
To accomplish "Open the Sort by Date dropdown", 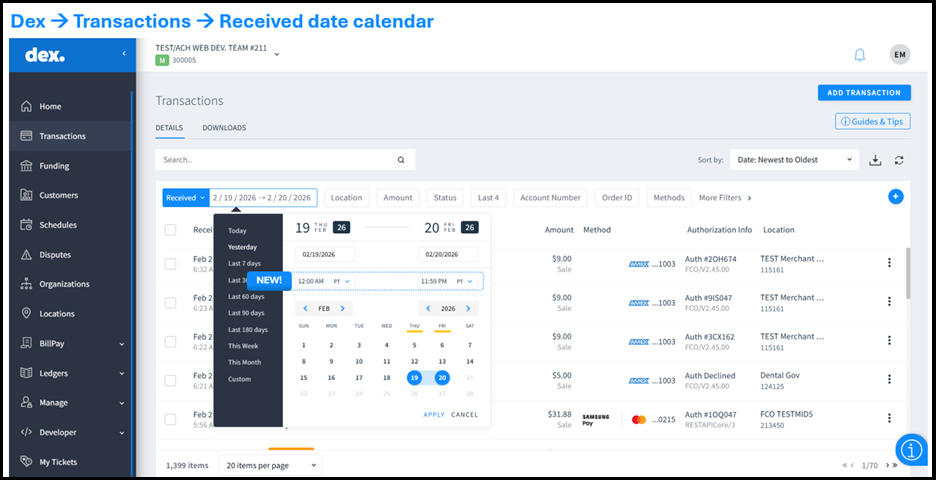I will click(x=794, y=159).
